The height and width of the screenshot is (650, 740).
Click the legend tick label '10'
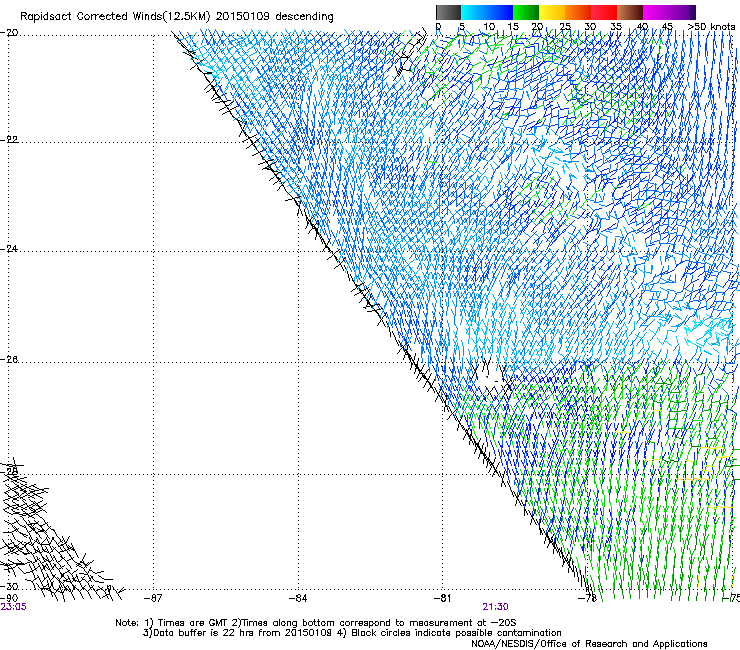coord(489,27)
